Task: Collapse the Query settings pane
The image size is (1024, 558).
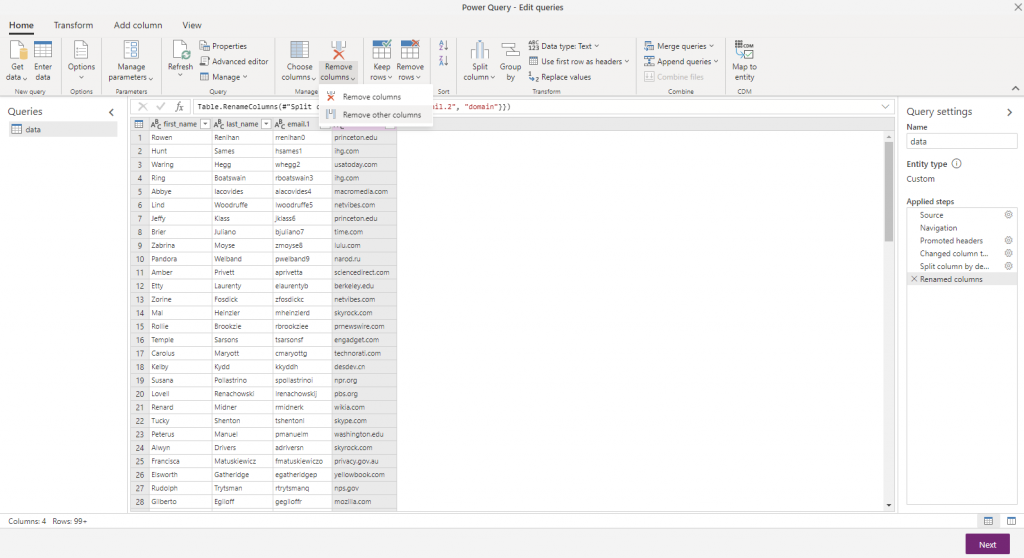Action: tap(1010, 112)
